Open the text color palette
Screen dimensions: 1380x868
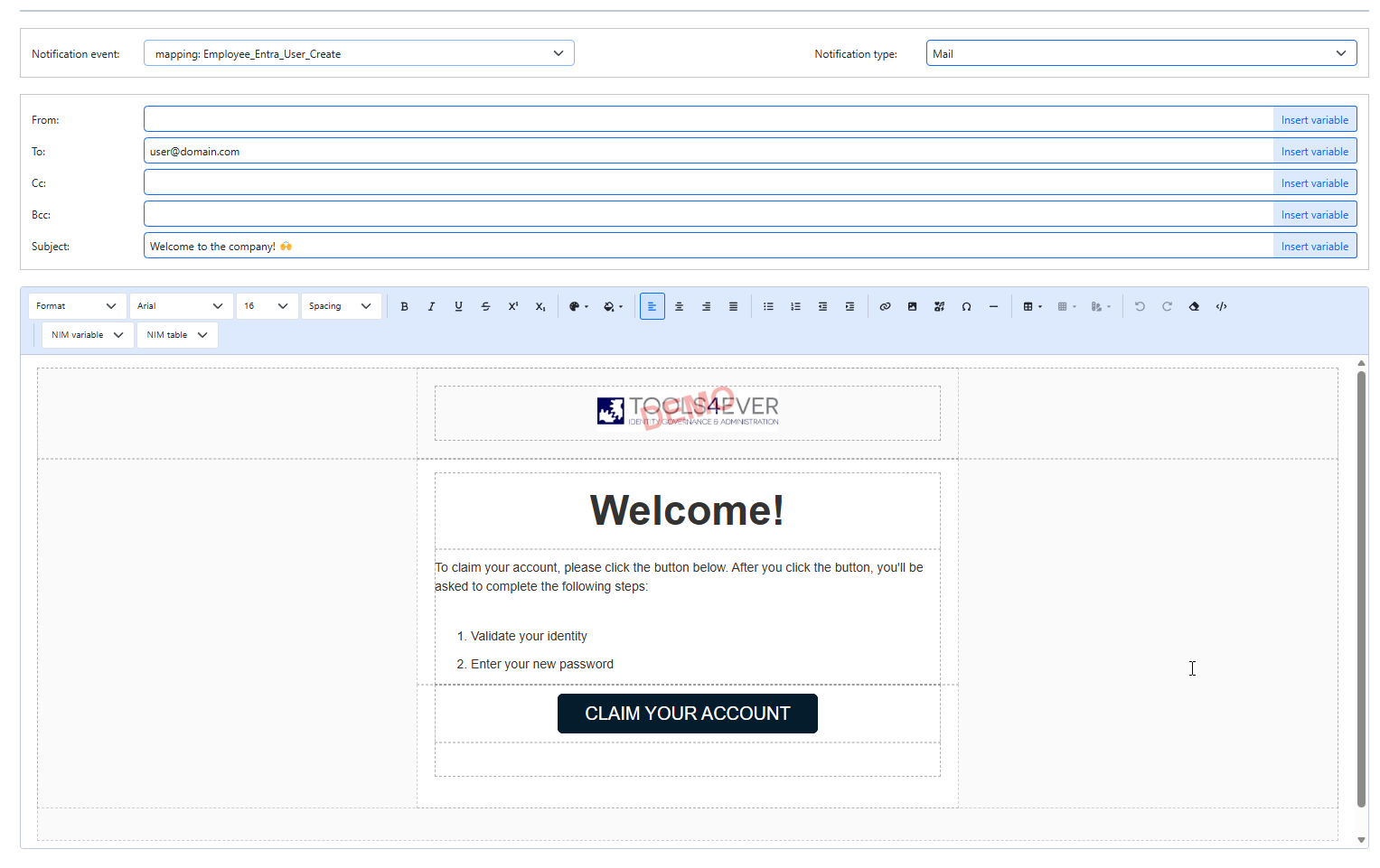pyautogui.click(x=578, y=306)
